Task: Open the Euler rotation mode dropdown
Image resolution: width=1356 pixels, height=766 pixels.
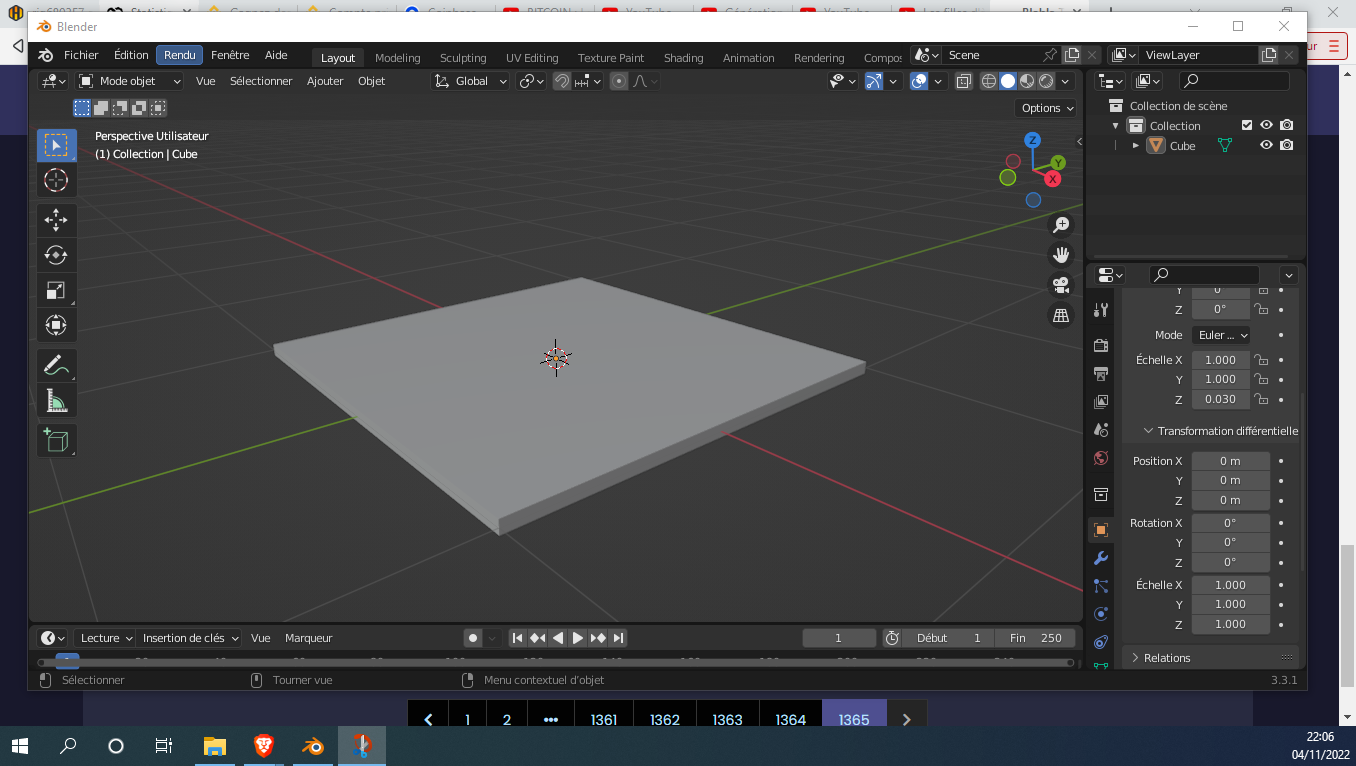Action: click(1222, 335)
